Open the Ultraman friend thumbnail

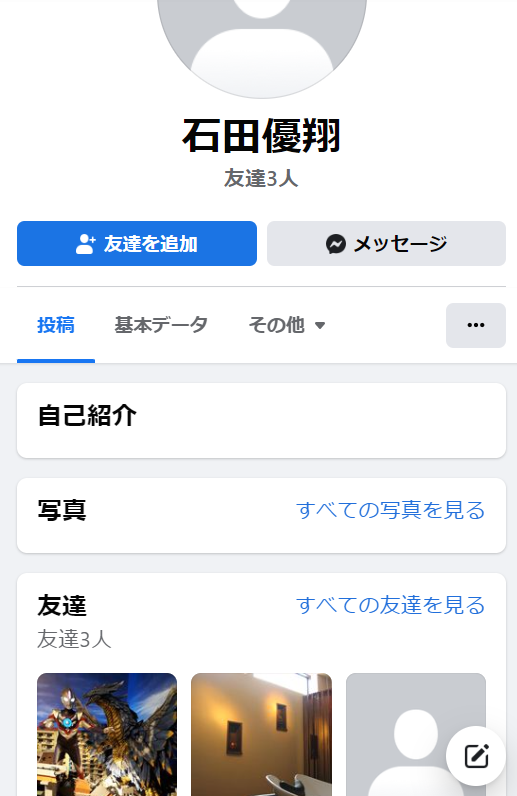click(107, 735)
